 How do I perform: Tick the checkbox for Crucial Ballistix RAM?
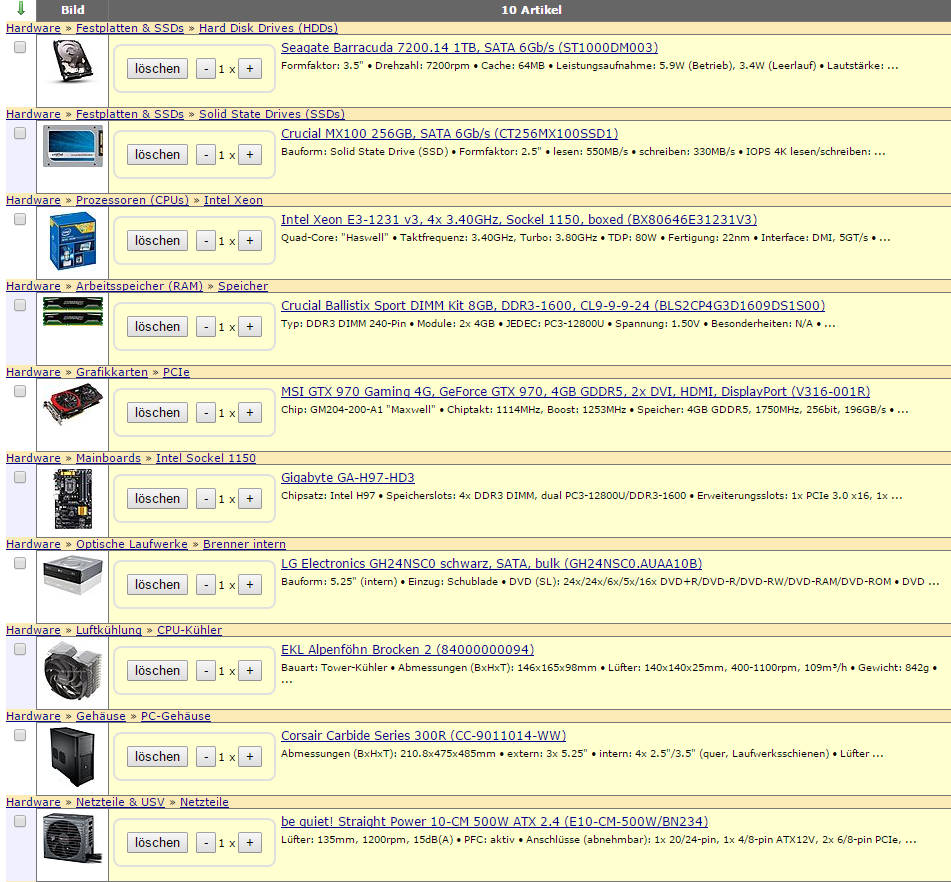[x=20, y=305]
